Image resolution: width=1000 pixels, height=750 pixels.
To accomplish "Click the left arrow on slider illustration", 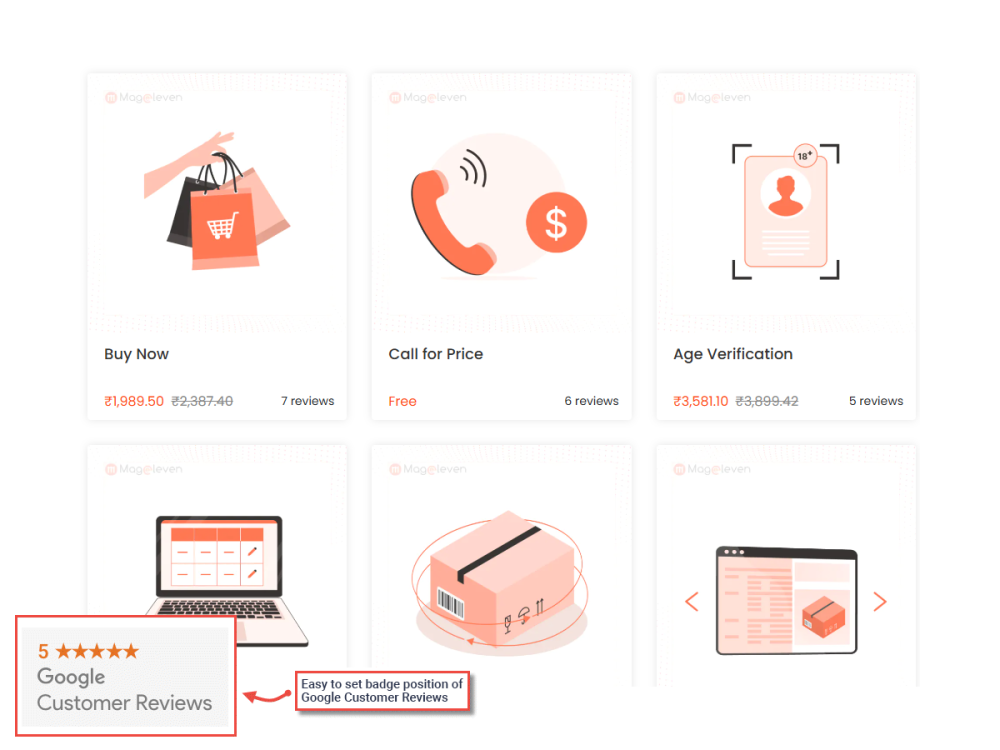I will coord(692,601).
